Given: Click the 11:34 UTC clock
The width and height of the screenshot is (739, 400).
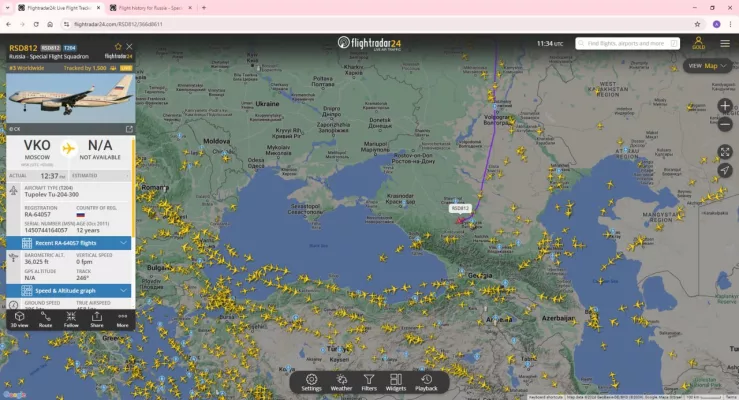Looking at the screenshot, I should (x=550, y=43).
